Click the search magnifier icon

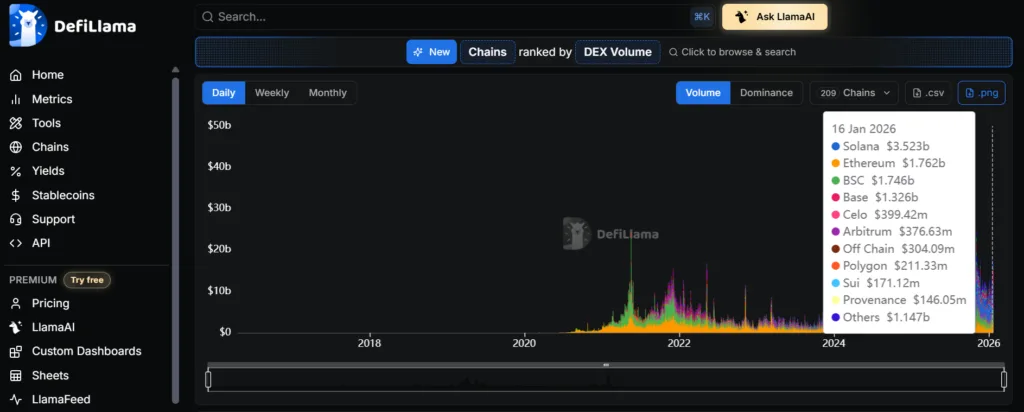tap(208, 17)
